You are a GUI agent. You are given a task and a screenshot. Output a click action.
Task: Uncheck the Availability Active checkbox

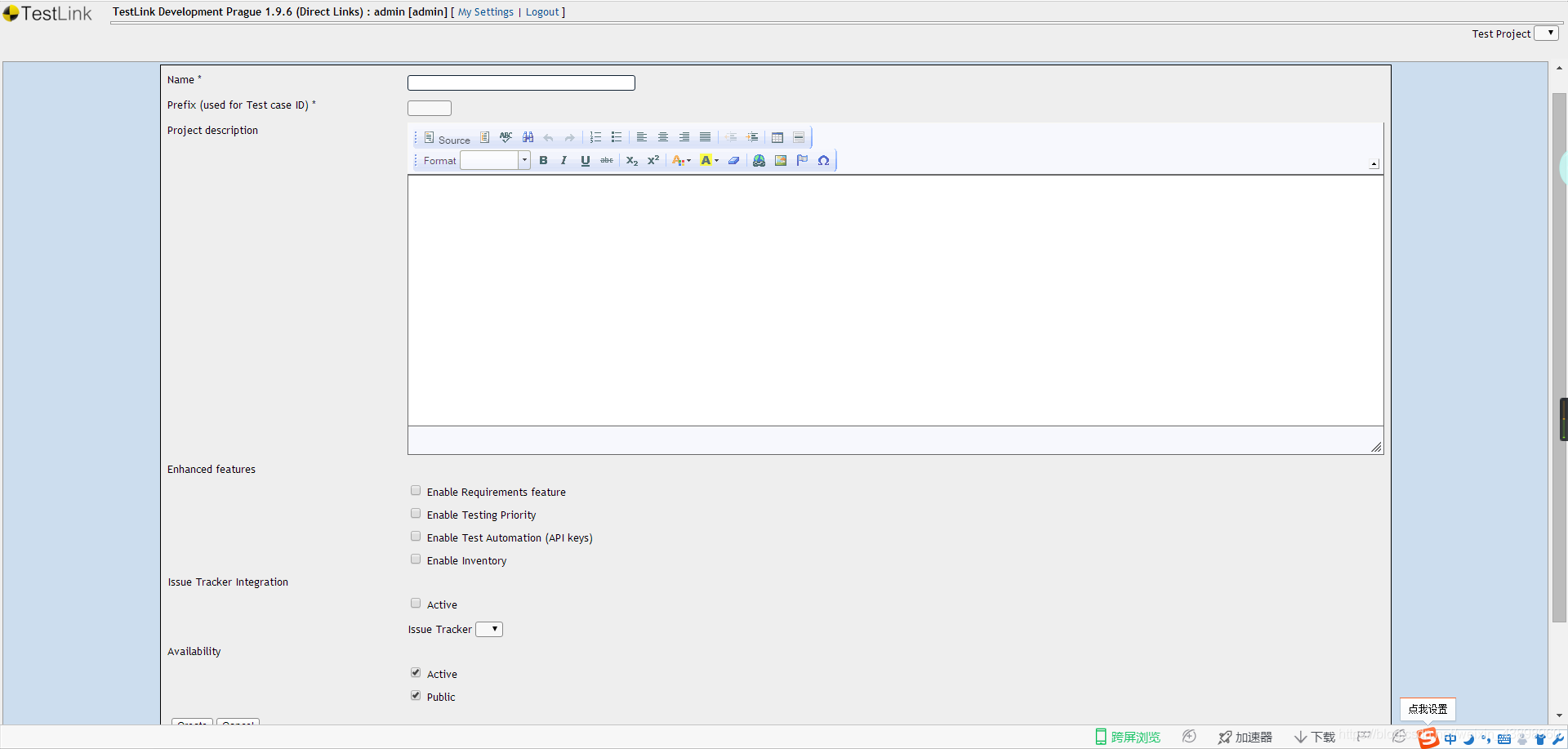pos(416,673)
